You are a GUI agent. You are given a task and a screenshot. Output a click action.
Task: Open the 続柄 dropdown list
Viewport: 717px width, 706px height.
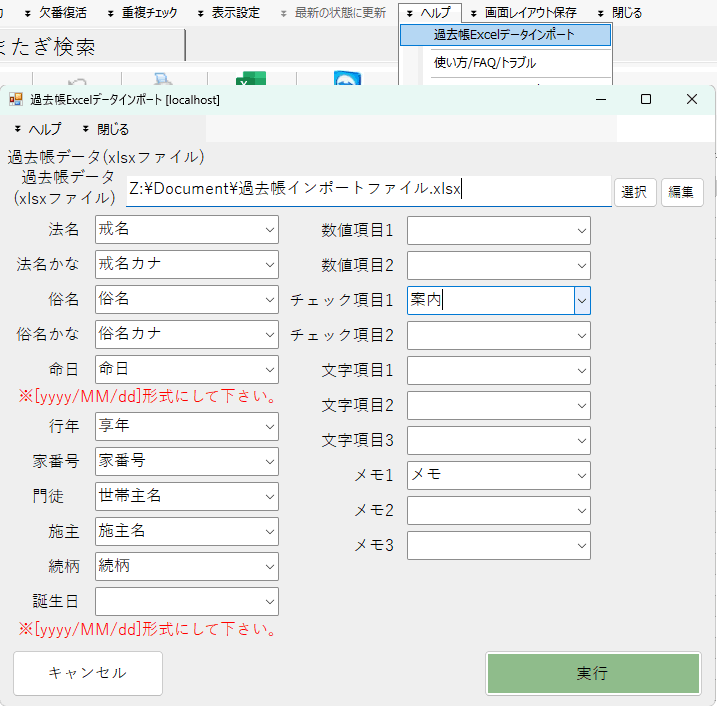[x=269, y=566]
